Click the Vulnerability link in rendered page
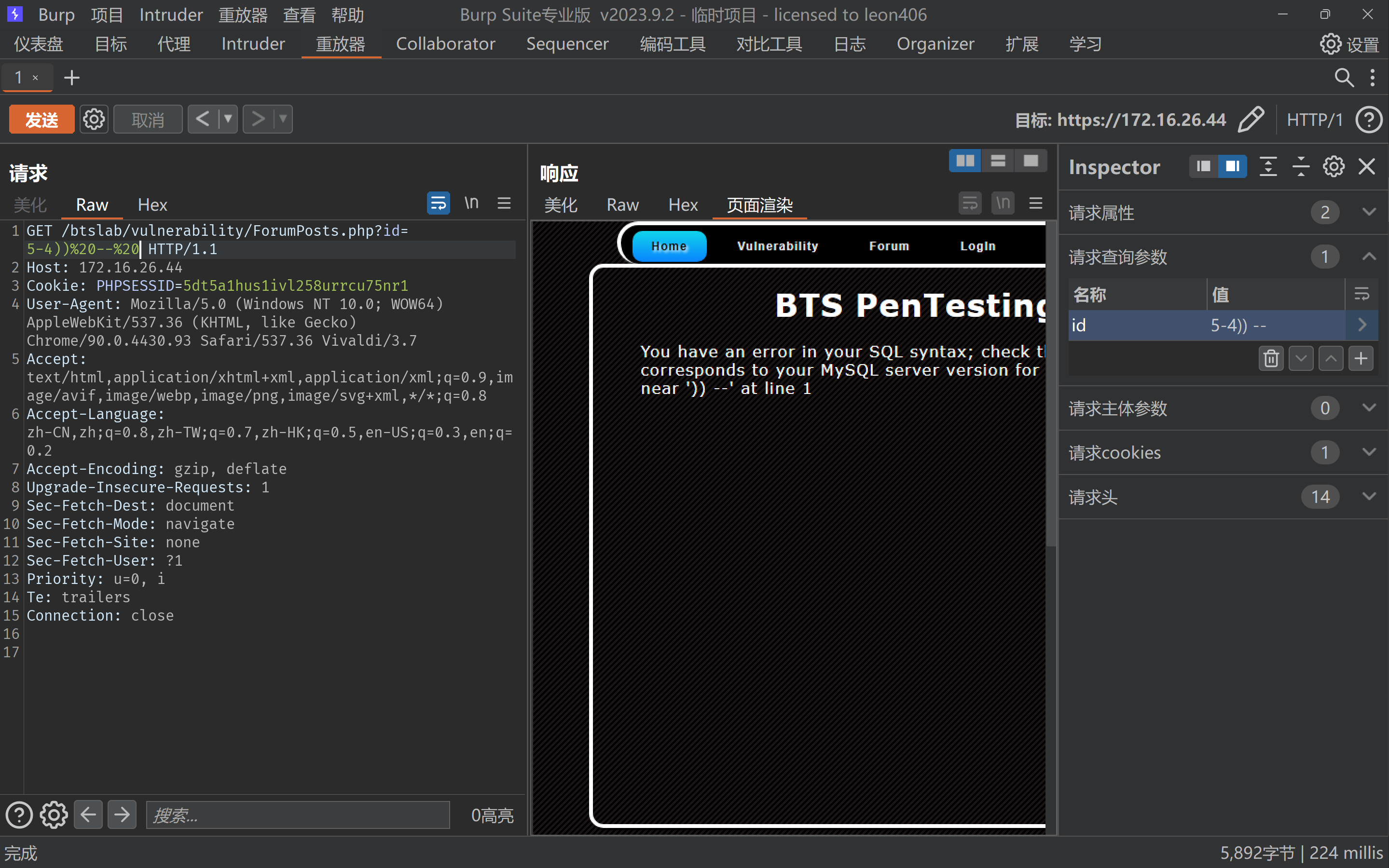Image resolution: width=1389 pixels, height=868 pixels. (x=777, y=246)
